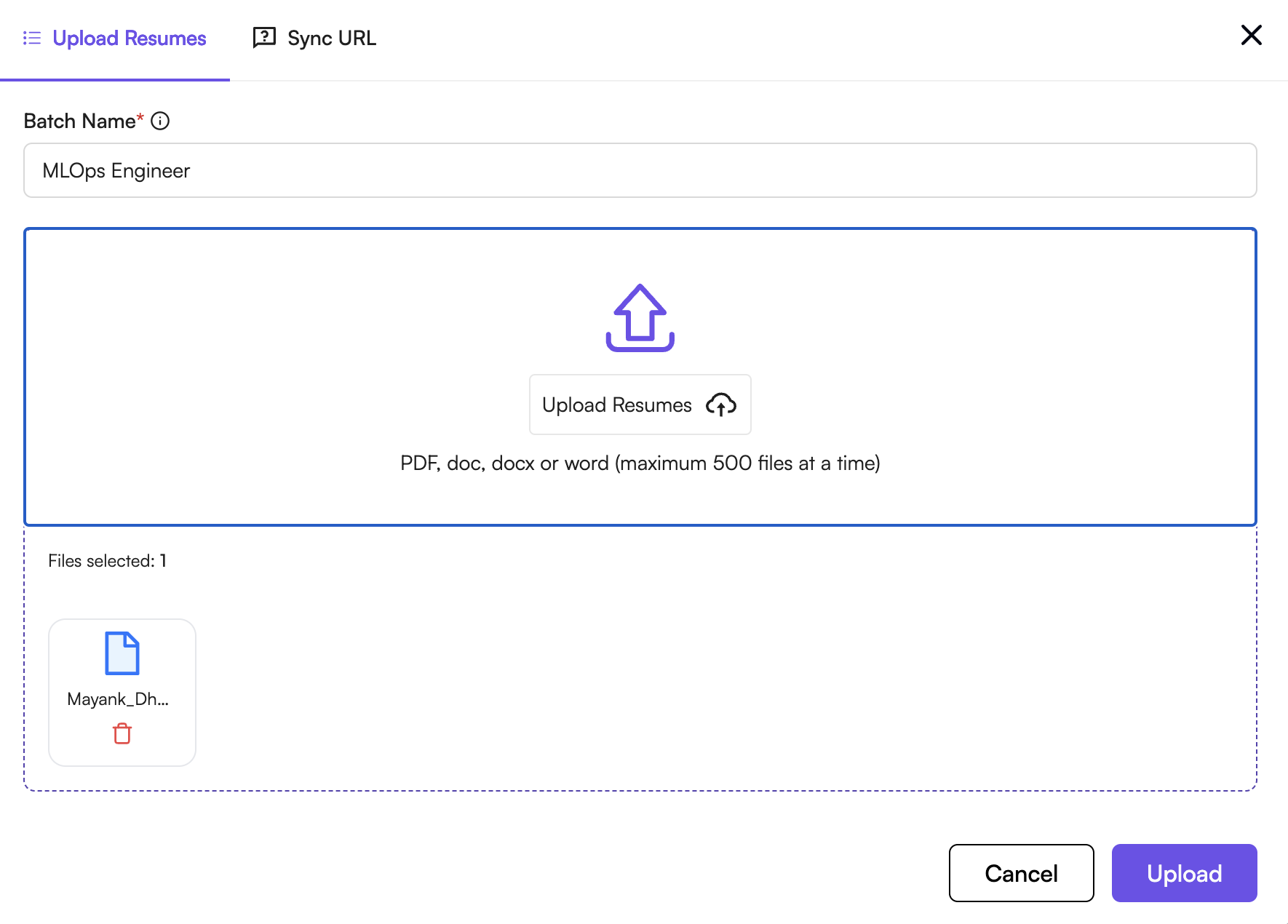
Task: Click the info icon next to Batch Name
Action: pos(159,121)
